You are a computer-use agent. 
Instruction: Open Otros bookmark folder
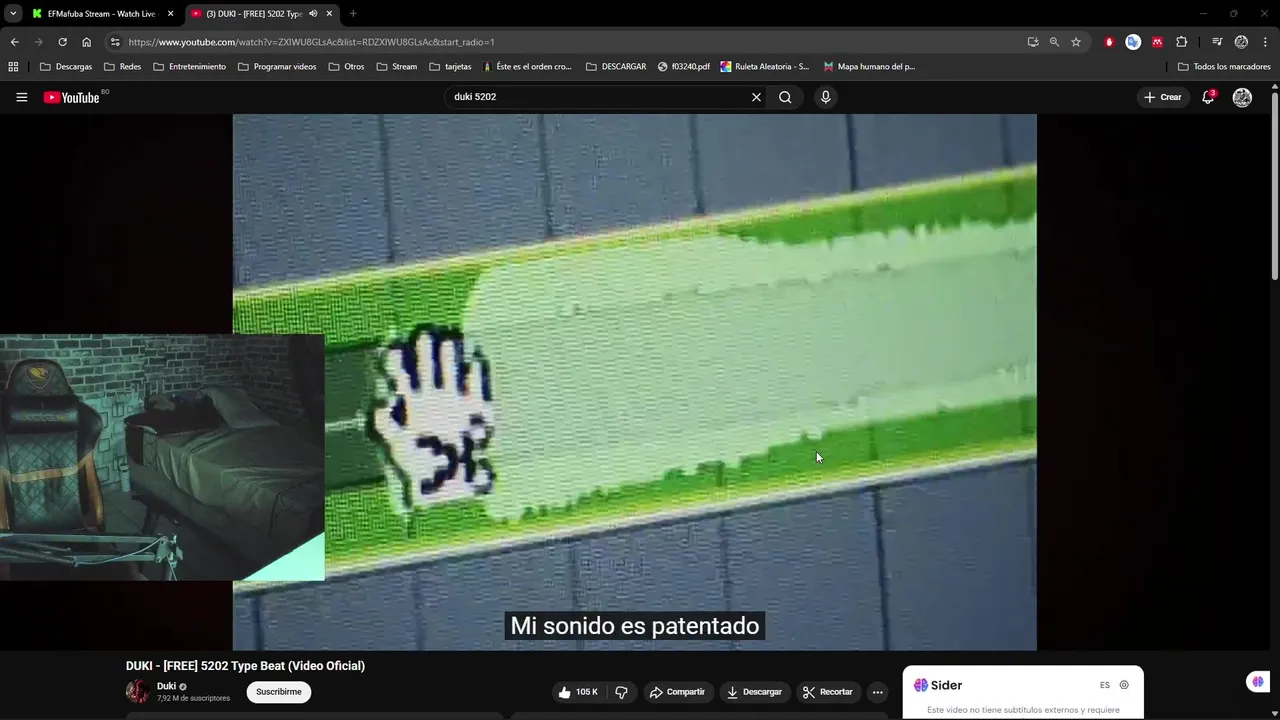click(346, 67)
